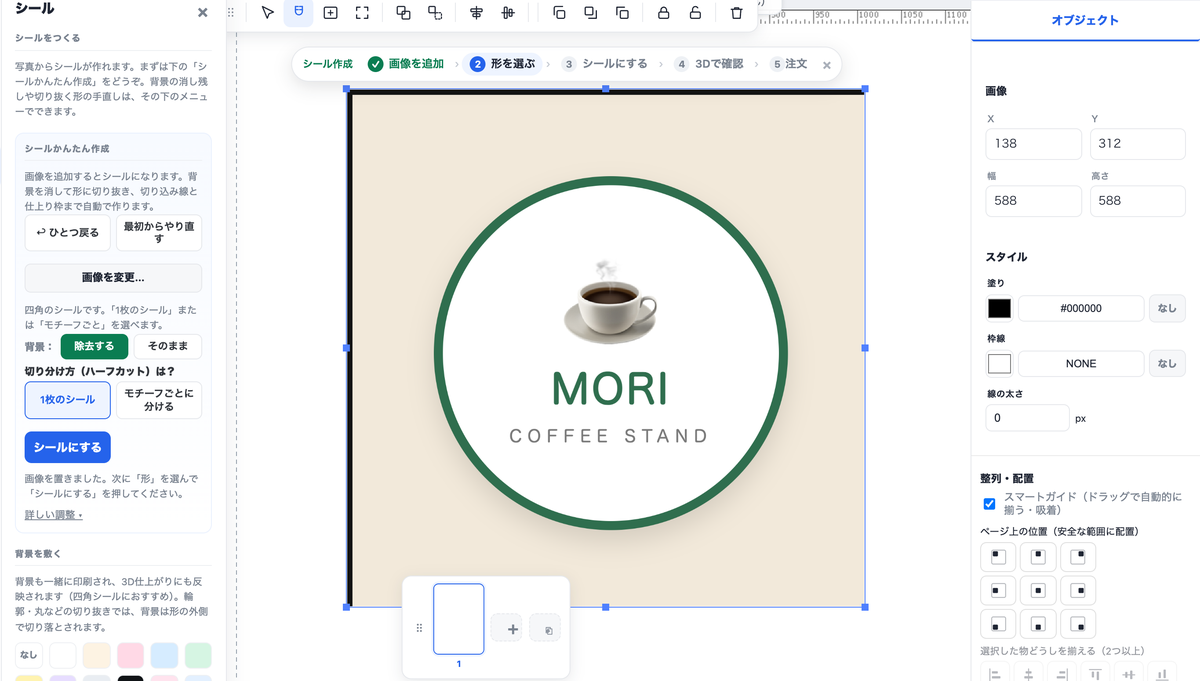Align objects to vertical middle
1200x681 pixels.
(x=508, y=13)
